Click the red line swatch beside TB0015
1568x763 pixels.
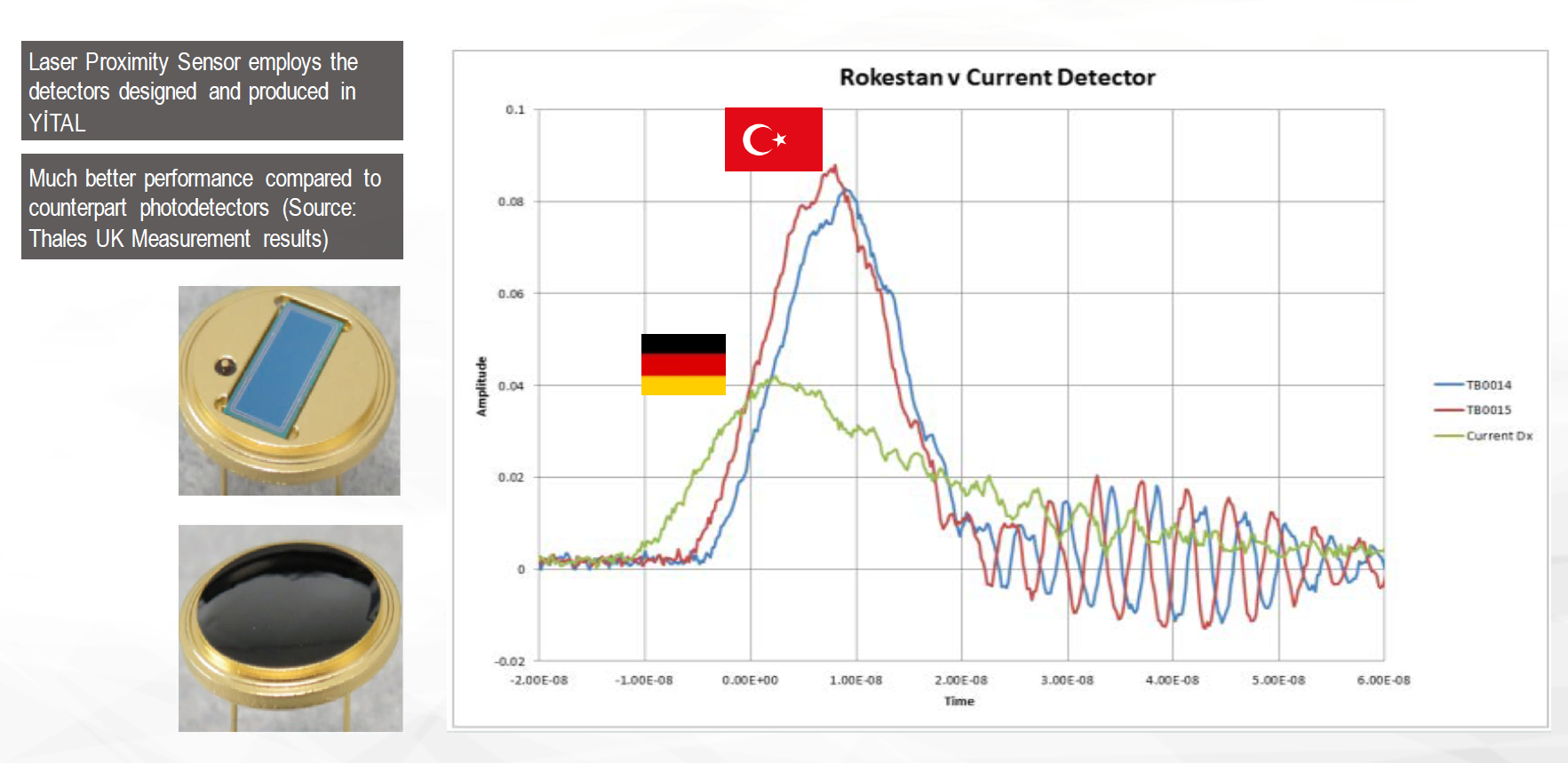pos(1448,410)
